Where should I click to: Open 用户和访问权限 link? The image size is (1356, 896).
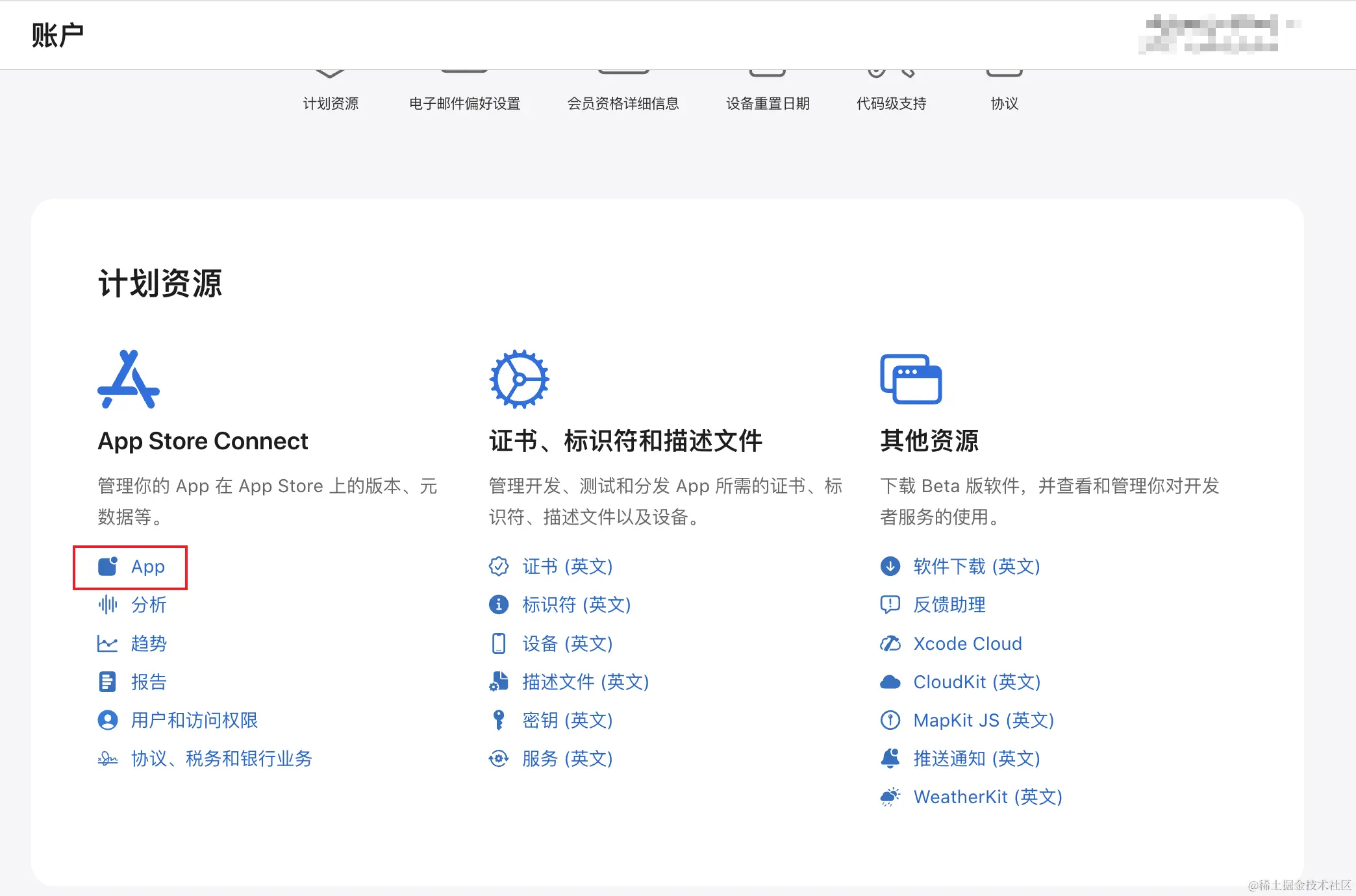click(x=194, y=720)
